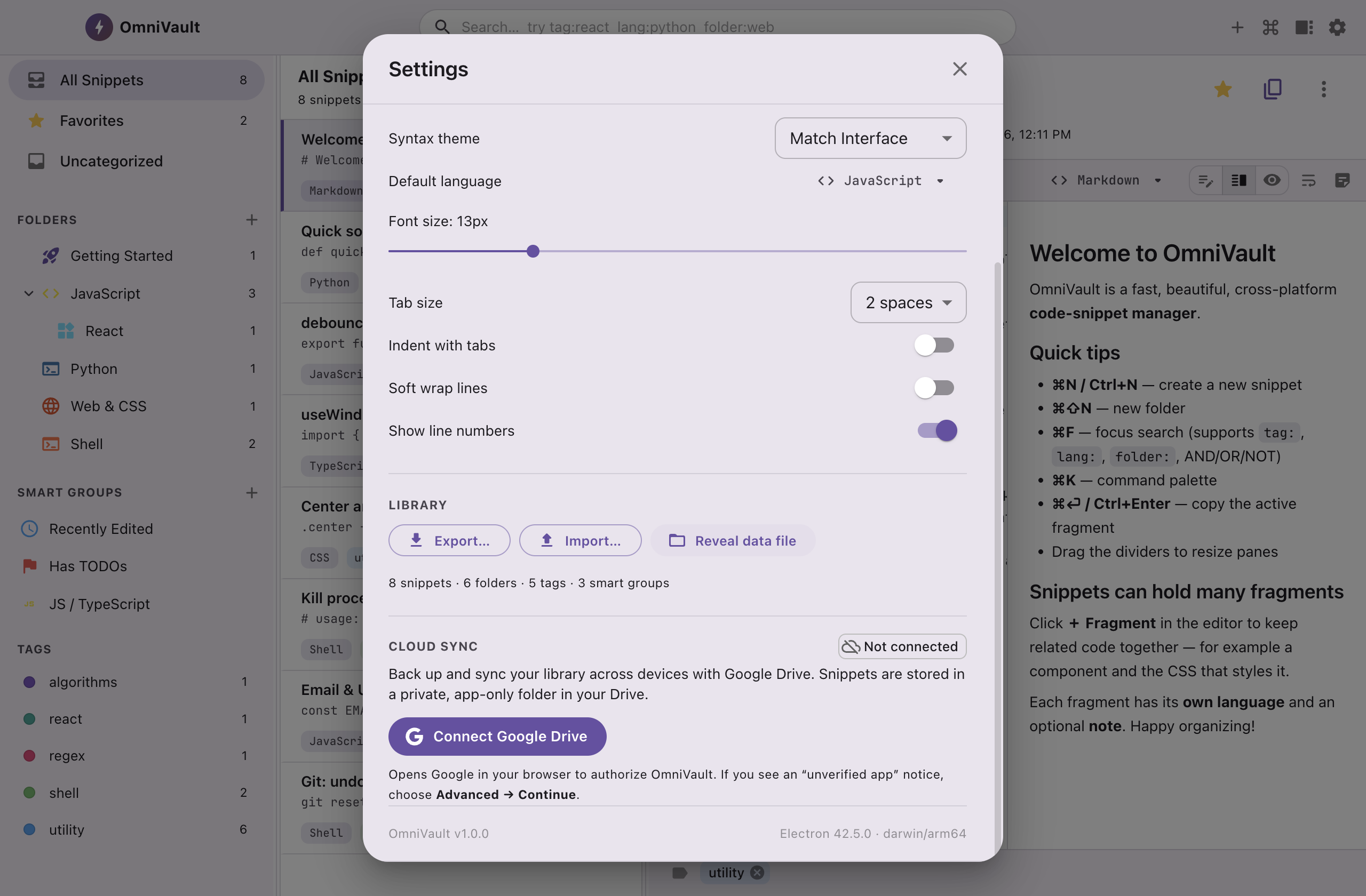Click the Font size slider handle
Screen dimensions: 1366x896
[x=533, y=251]
